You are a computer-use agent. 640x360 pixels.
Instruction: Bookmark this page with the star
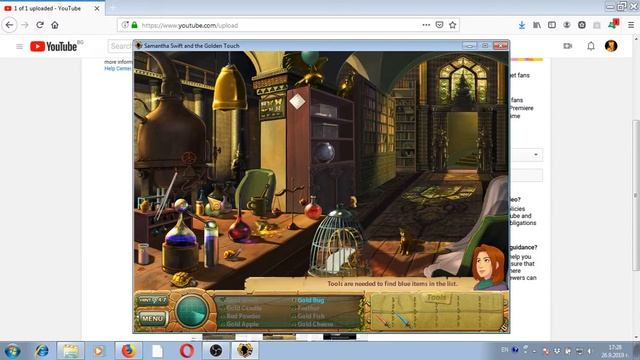tap(452, 25)
